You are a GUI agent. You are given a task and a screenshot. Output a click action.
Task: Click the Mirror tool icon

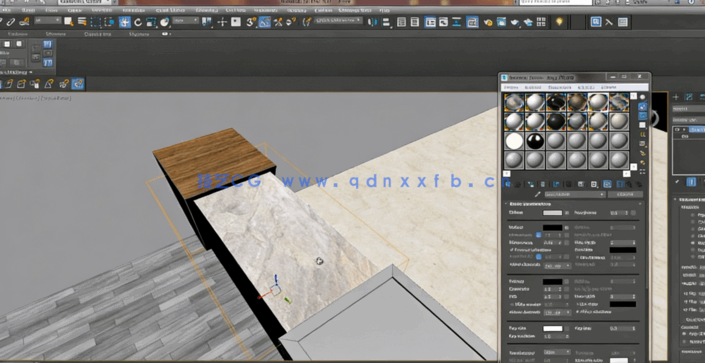tap(372, 22)
